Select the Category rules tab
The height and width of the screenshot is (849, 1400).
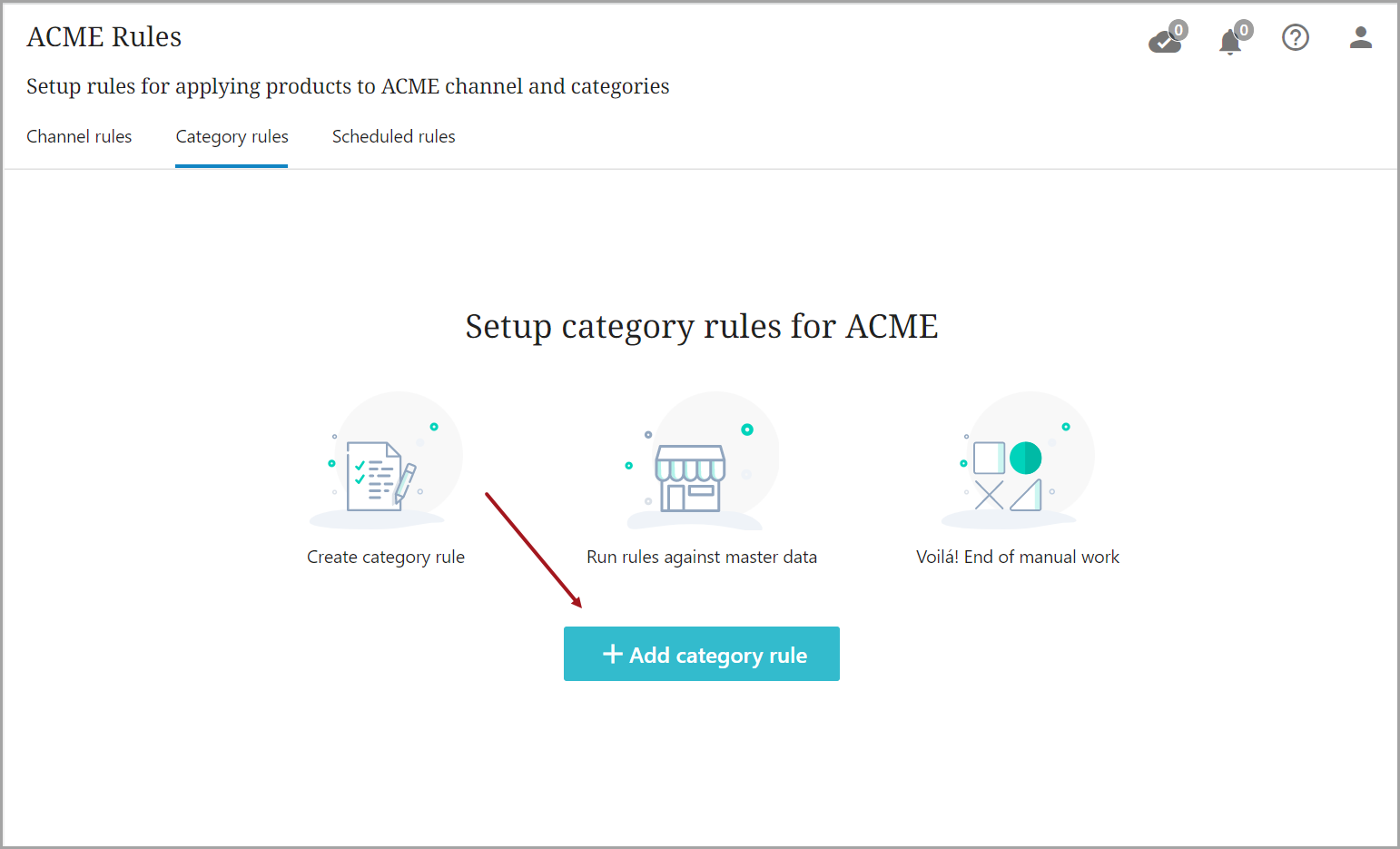pos(232,136)
